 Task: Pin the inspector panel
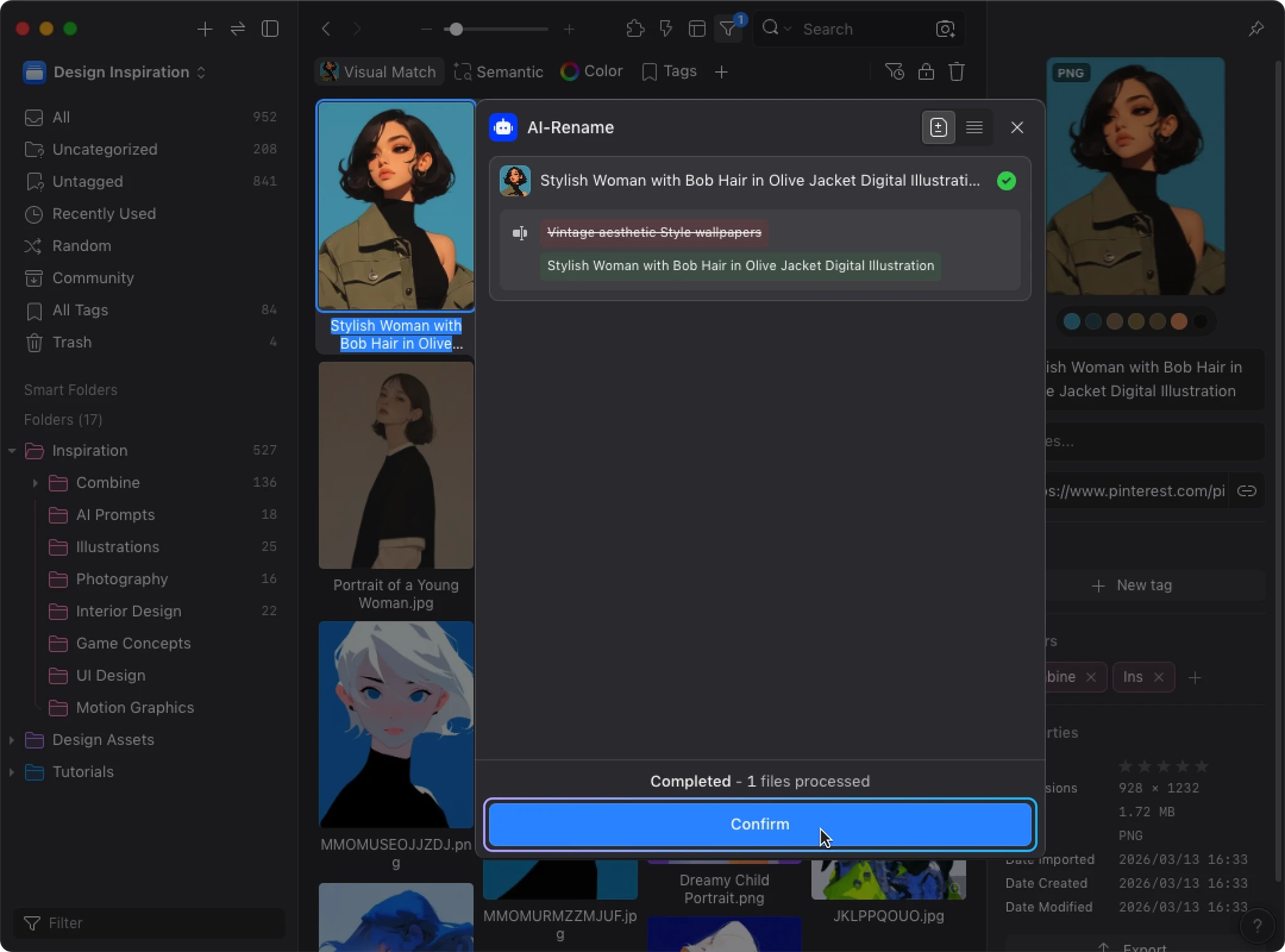pos(1256,29)
